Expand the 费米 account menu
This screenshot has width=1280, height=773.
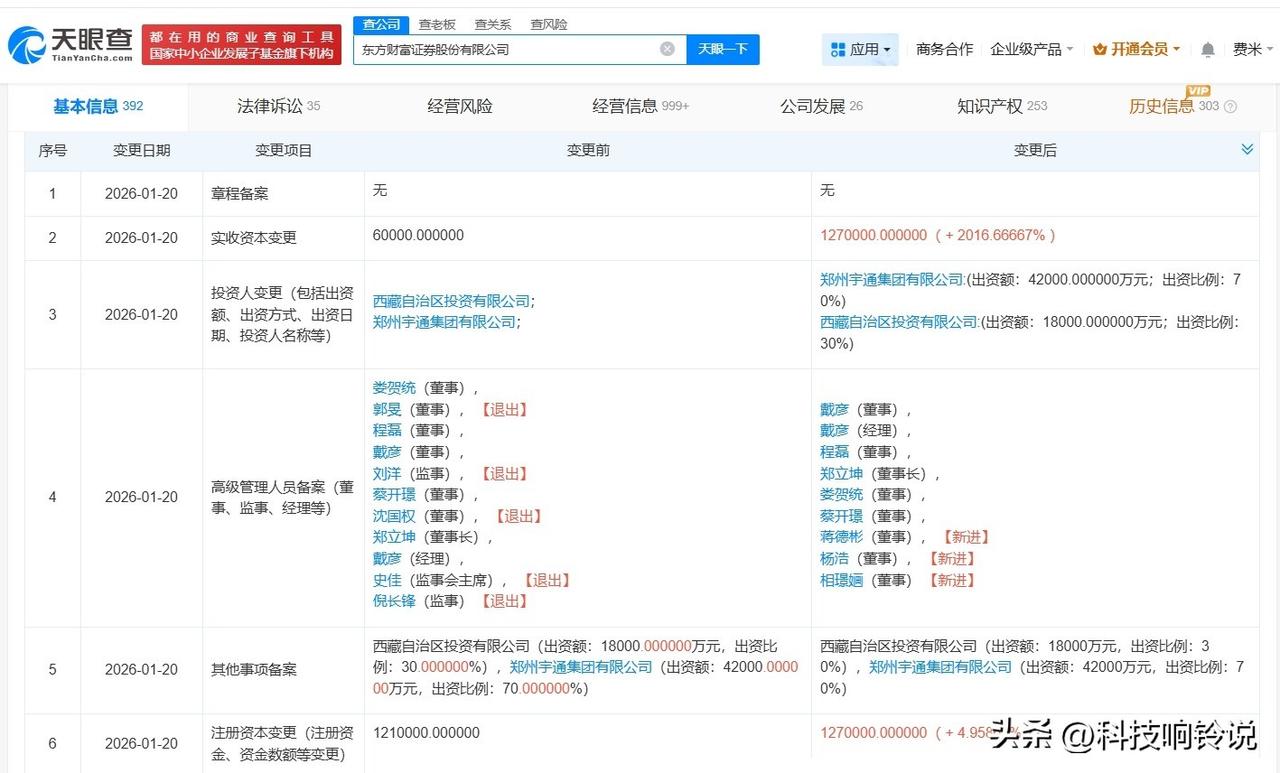coord(1249,48)
